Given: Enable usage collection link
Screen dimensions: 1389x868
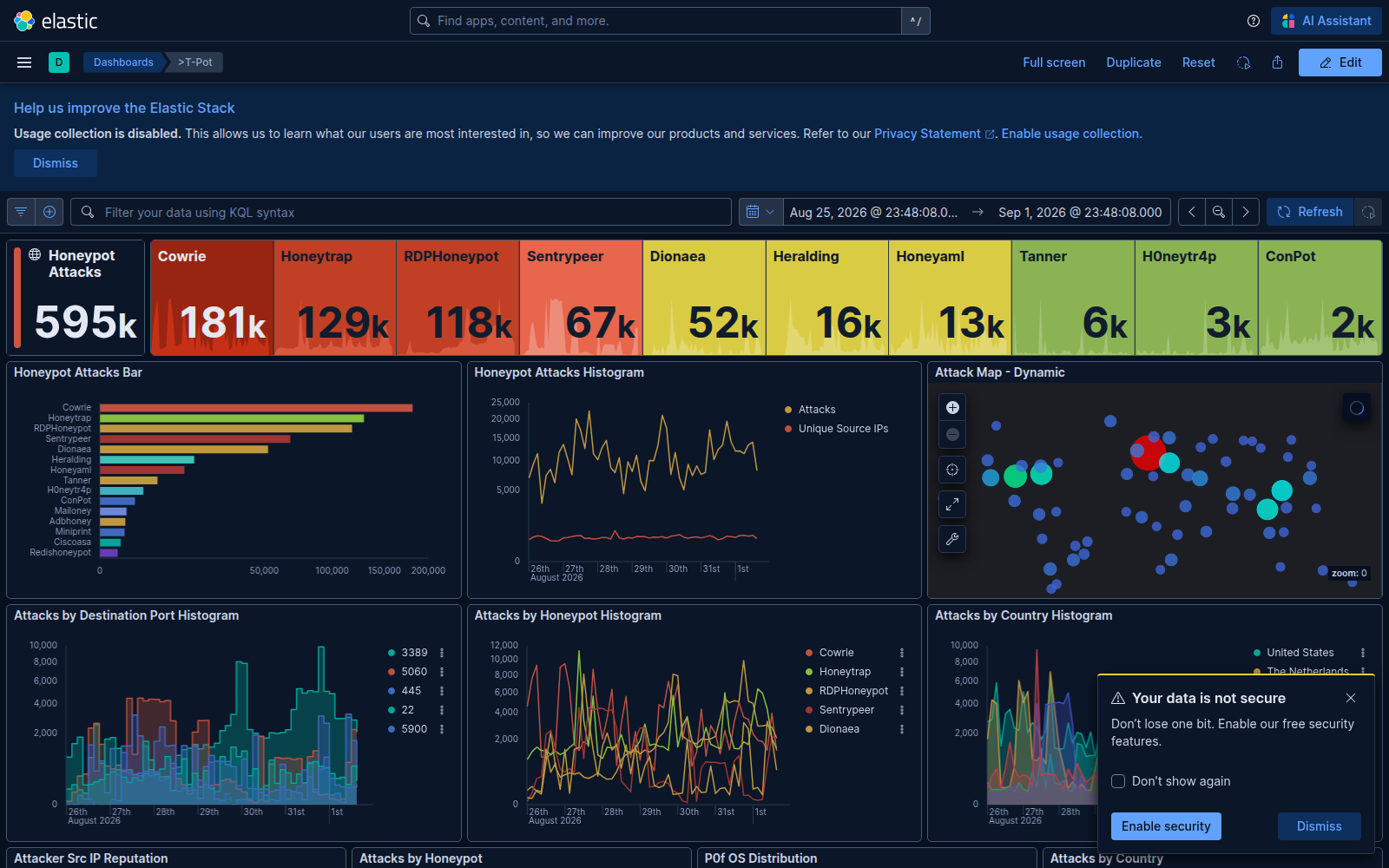Looking at the screenshot, I should (x=1070, y=134).
